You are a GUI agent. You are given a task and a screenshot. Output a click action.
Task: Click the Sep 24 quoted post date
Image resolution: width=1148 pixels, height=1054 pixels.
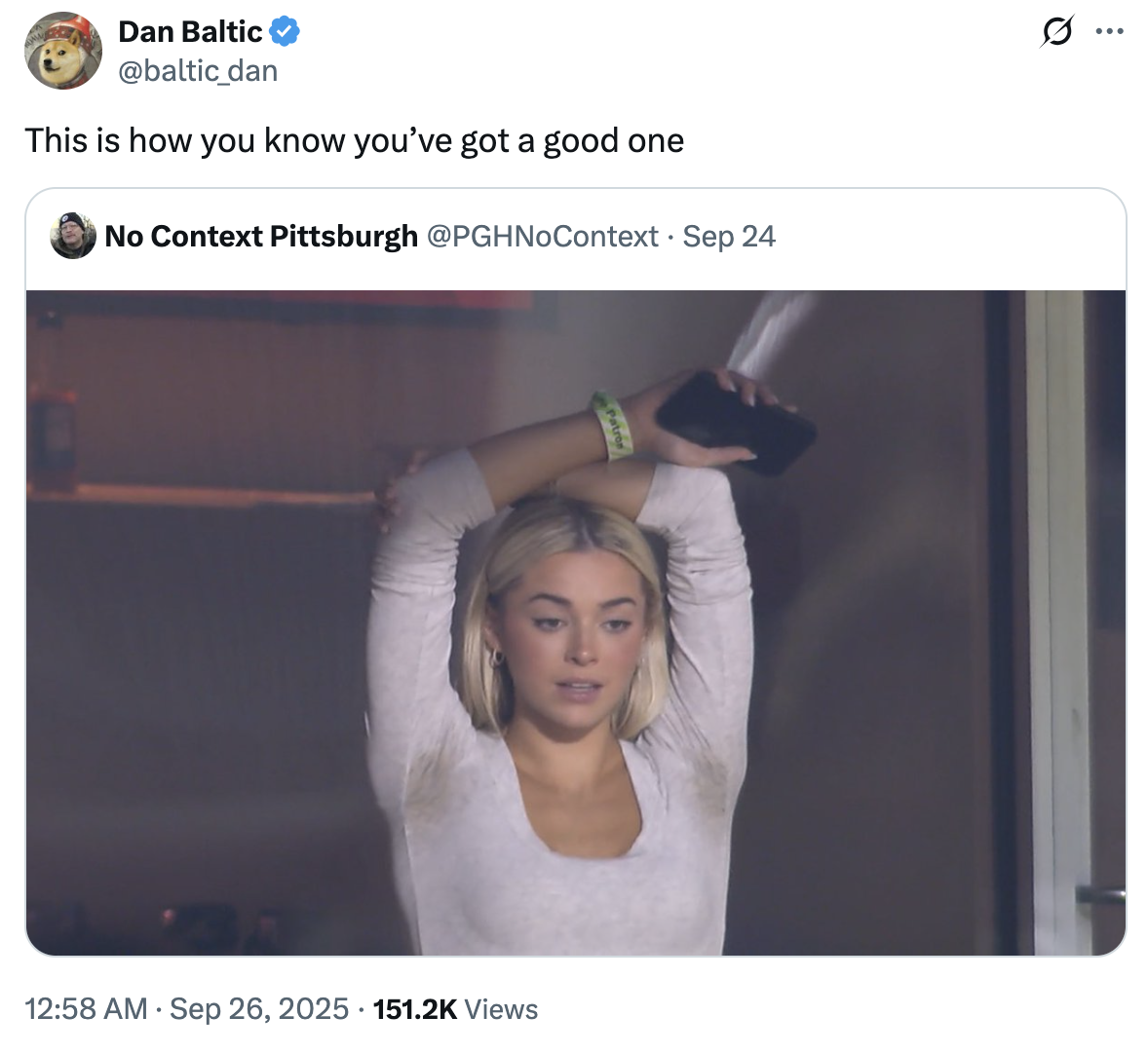[729, 237]
